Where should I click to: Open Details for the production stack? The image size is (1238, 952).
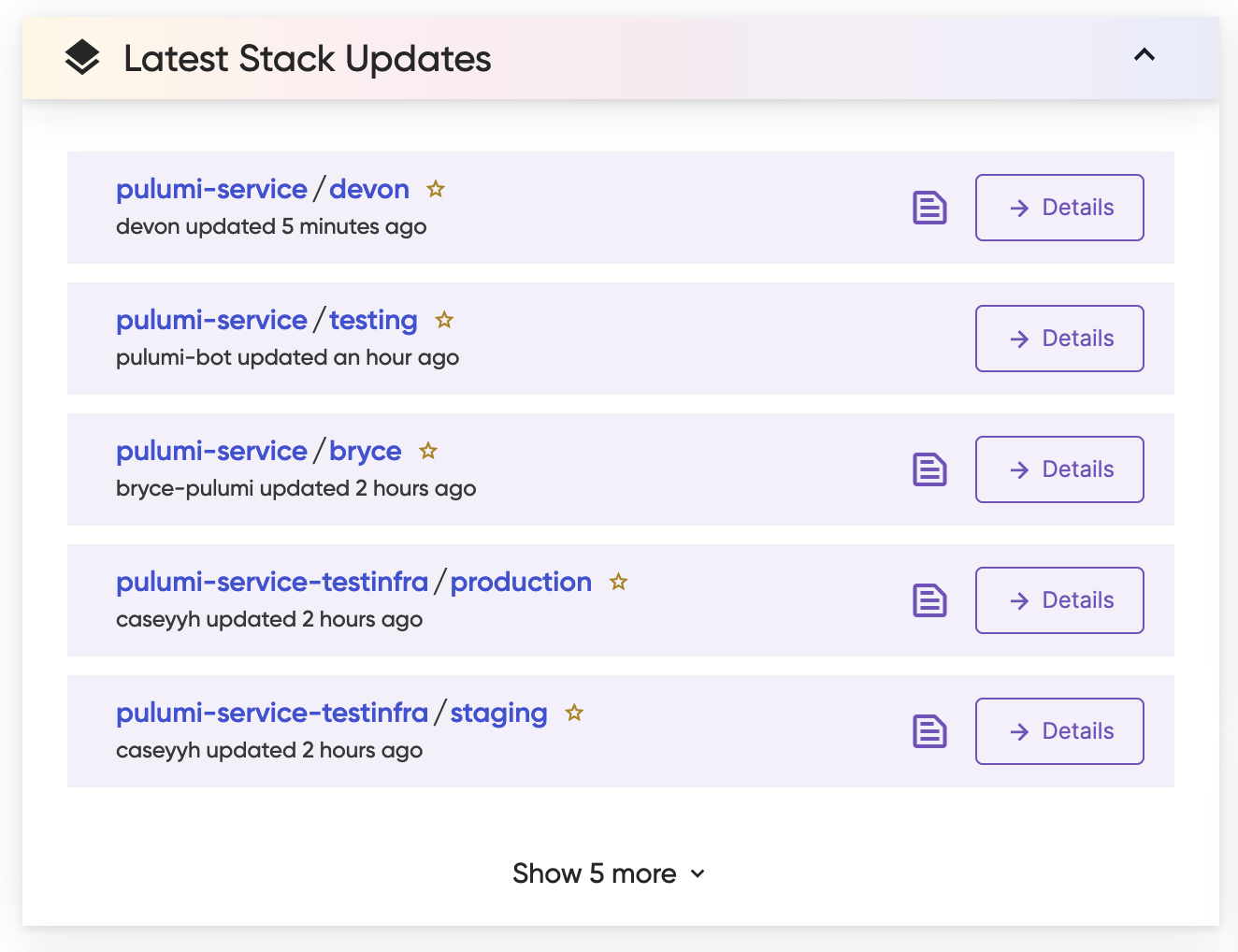pos(1059,600)
